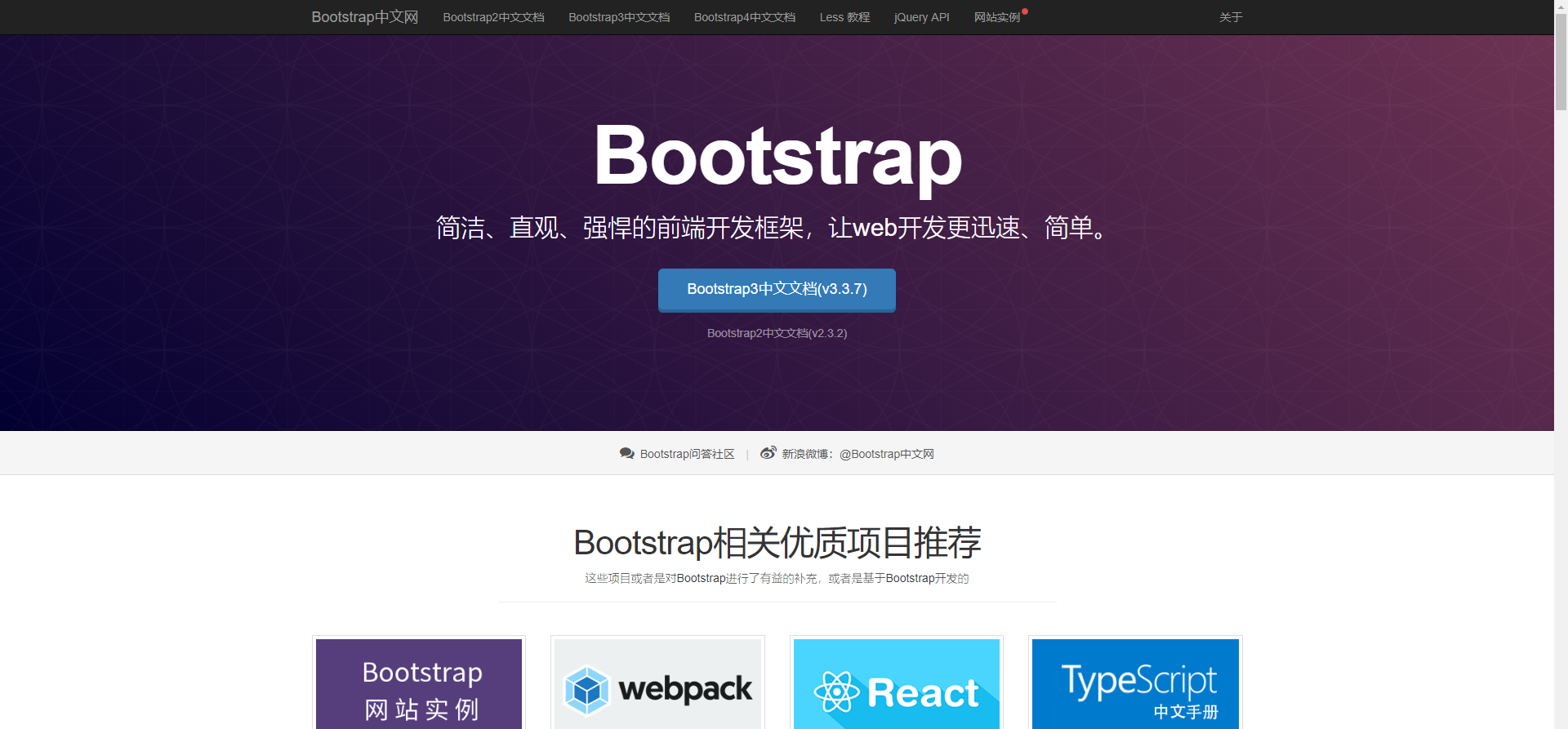
Task: Go to Less 教程 in the navbar
Action: click(844, 17)
